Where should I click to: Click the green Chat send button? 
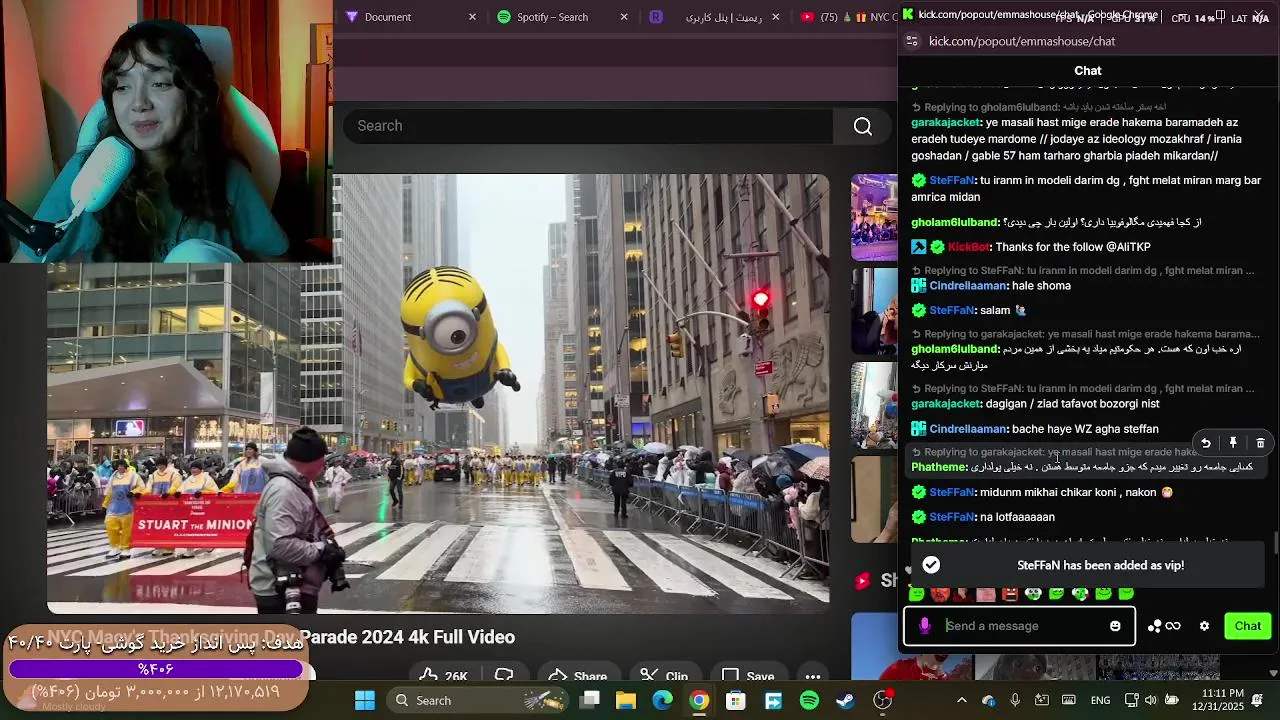pyautogui.click(x=1247, y=626)
